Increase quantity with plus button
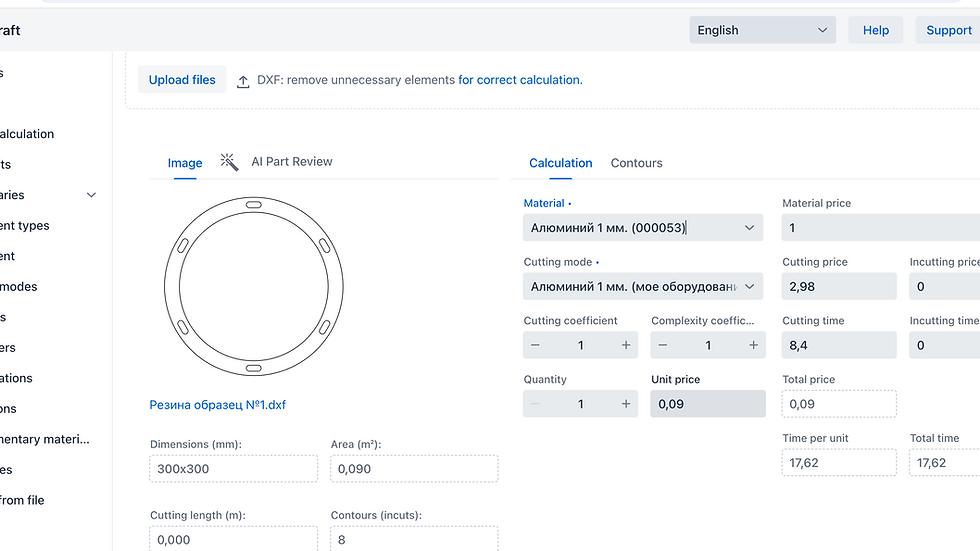980x551 pixels. (626, 404)
